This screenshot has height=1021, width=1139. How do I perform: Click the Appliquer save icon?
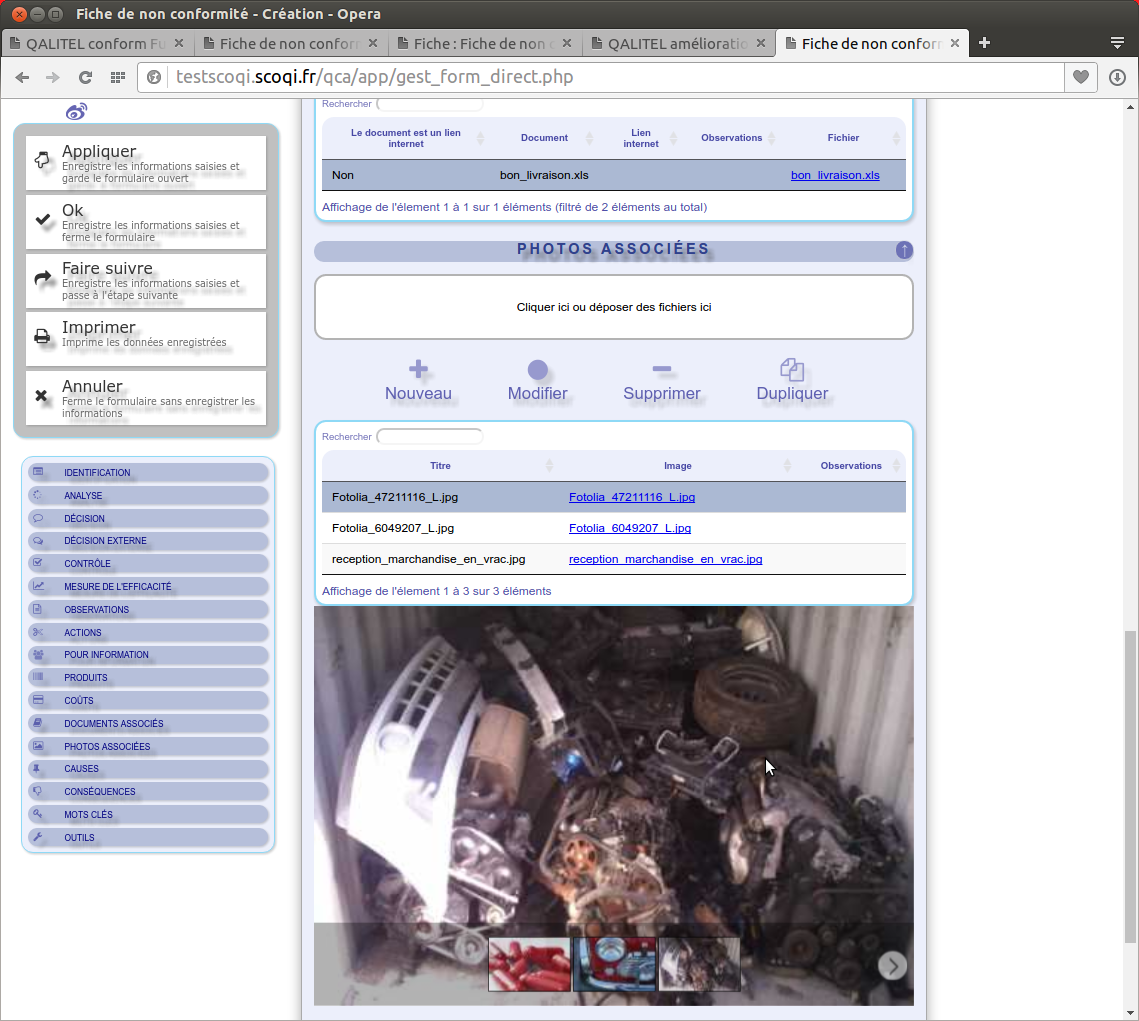pos(43,160)
